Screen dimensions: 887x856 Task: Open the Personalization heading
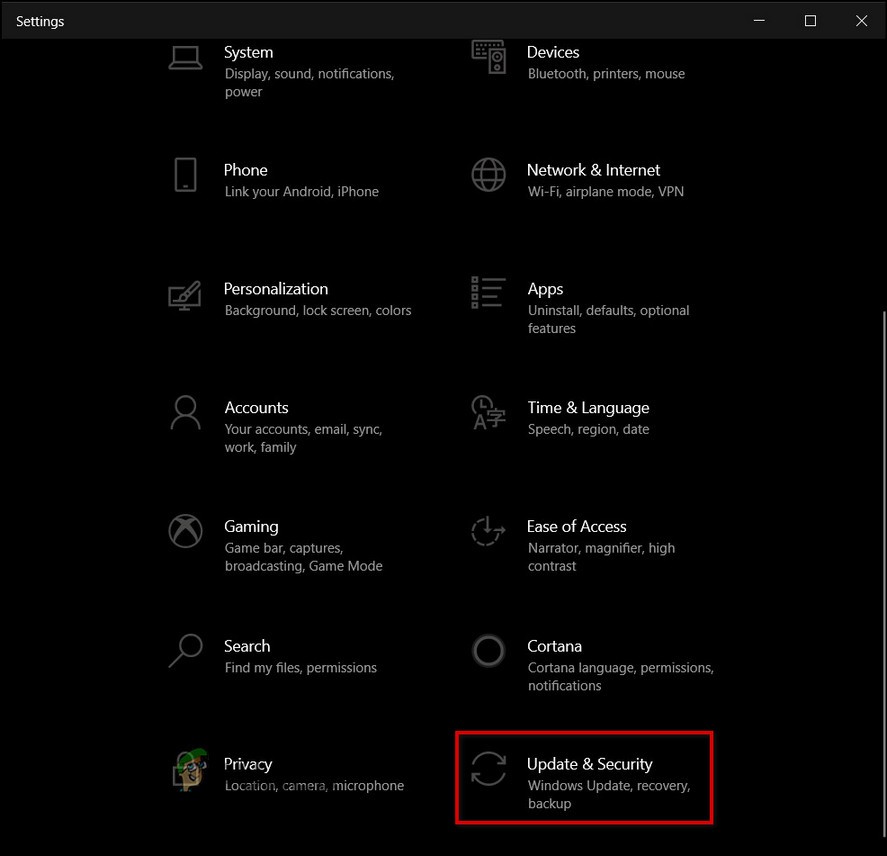275,289
